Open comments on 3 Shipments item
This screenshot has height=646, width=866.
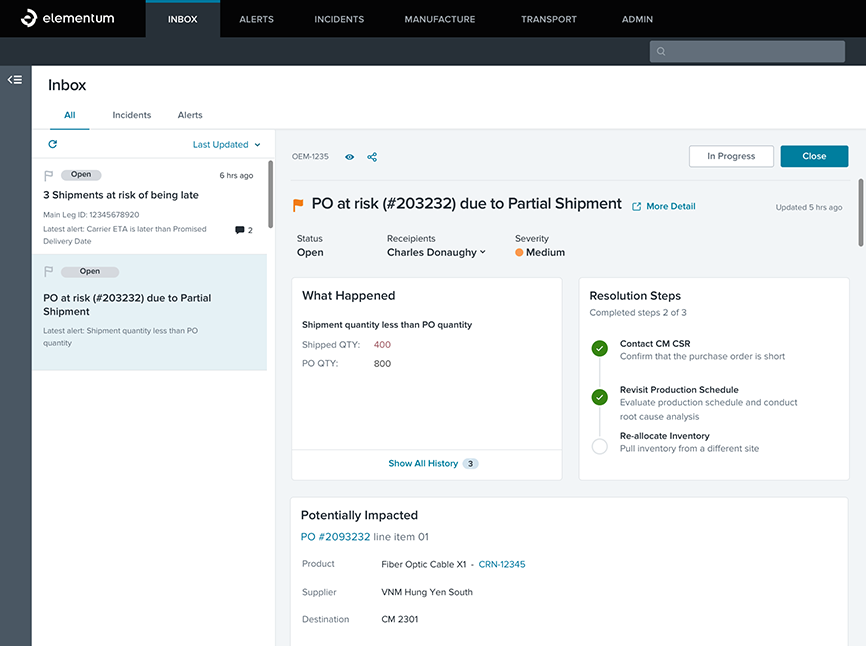coord(244,230)
